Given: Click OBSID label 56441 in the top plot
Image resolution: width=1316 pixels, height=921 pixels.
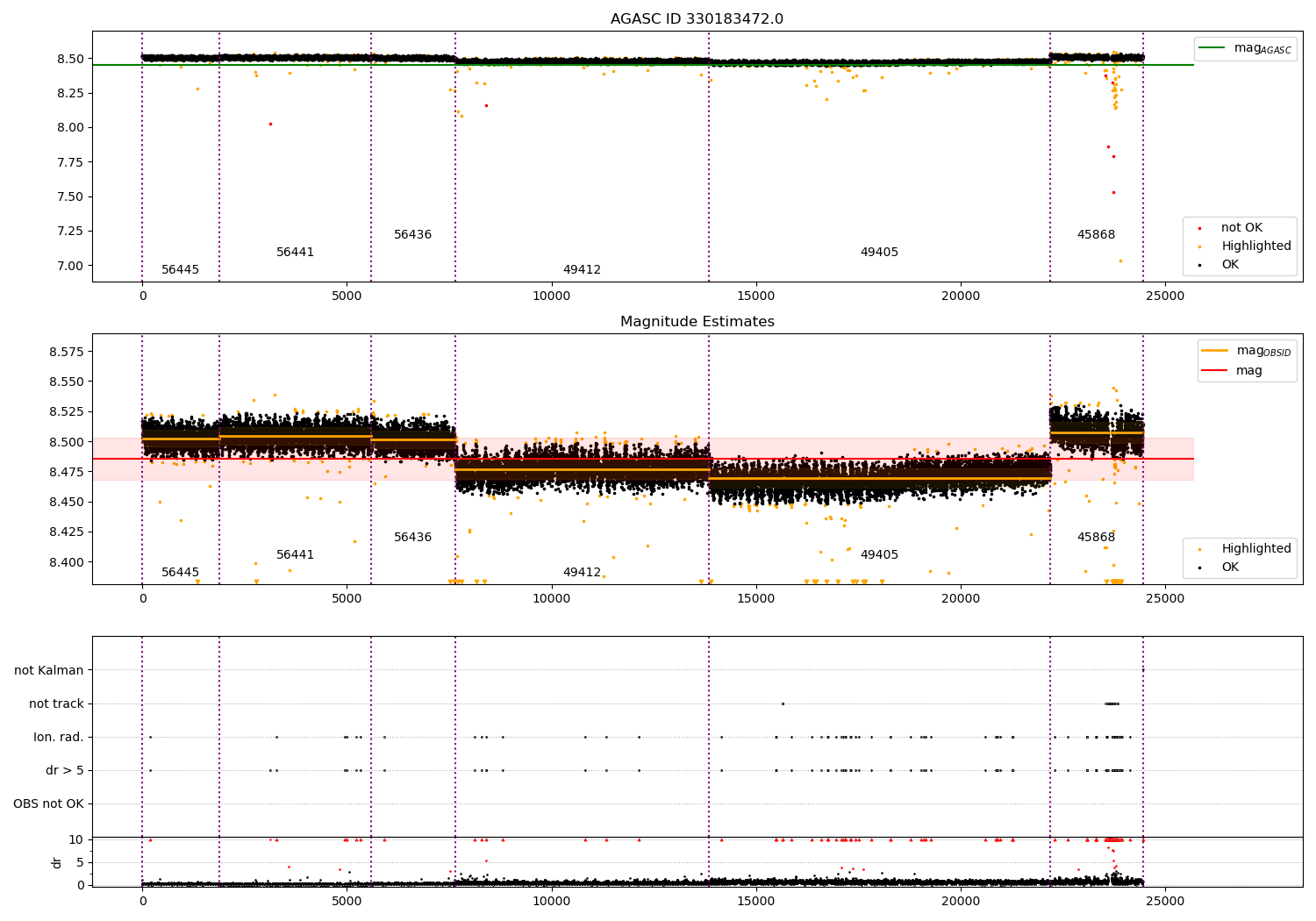Looking at the screenshot, I should pyautogui.click(x=295, y=253).
